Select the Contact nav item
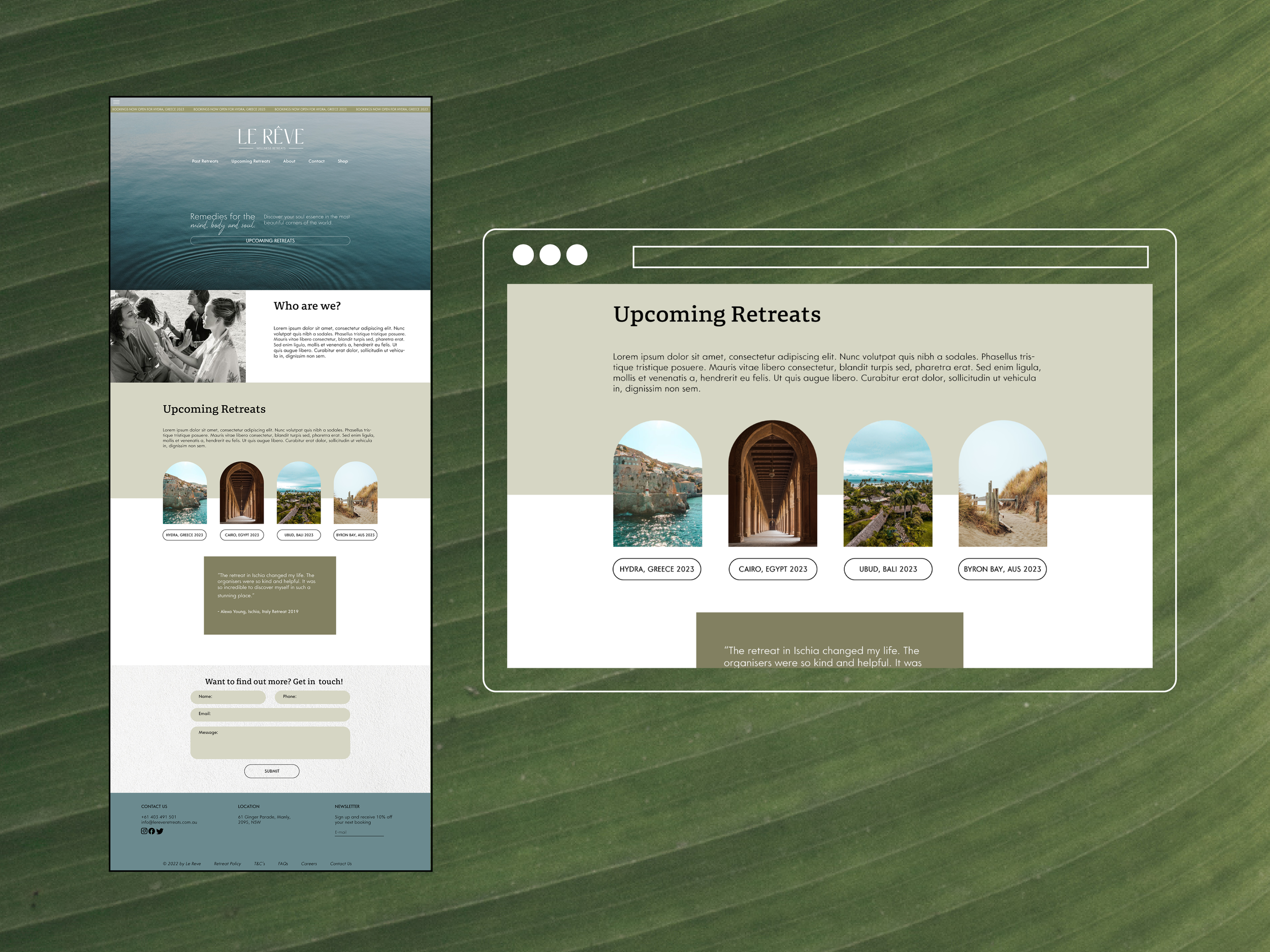 coord(316,161)
